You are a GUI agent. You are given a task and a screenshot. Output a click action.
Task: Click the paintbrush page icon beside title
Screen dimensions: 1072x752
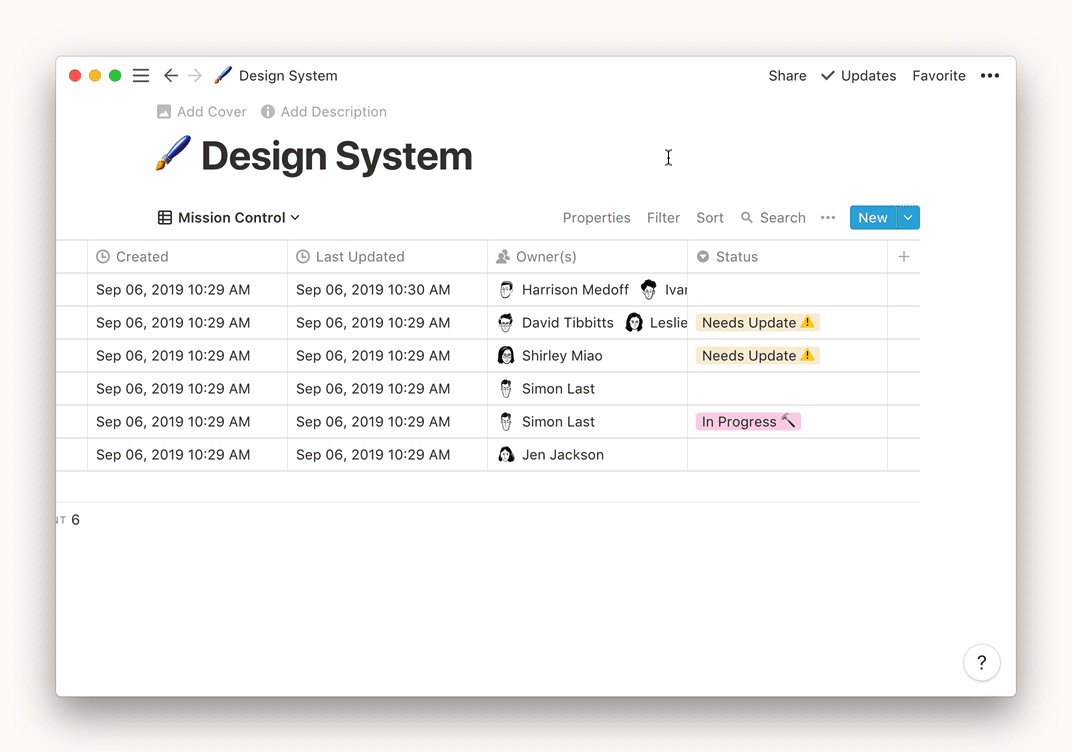(173, 155)
